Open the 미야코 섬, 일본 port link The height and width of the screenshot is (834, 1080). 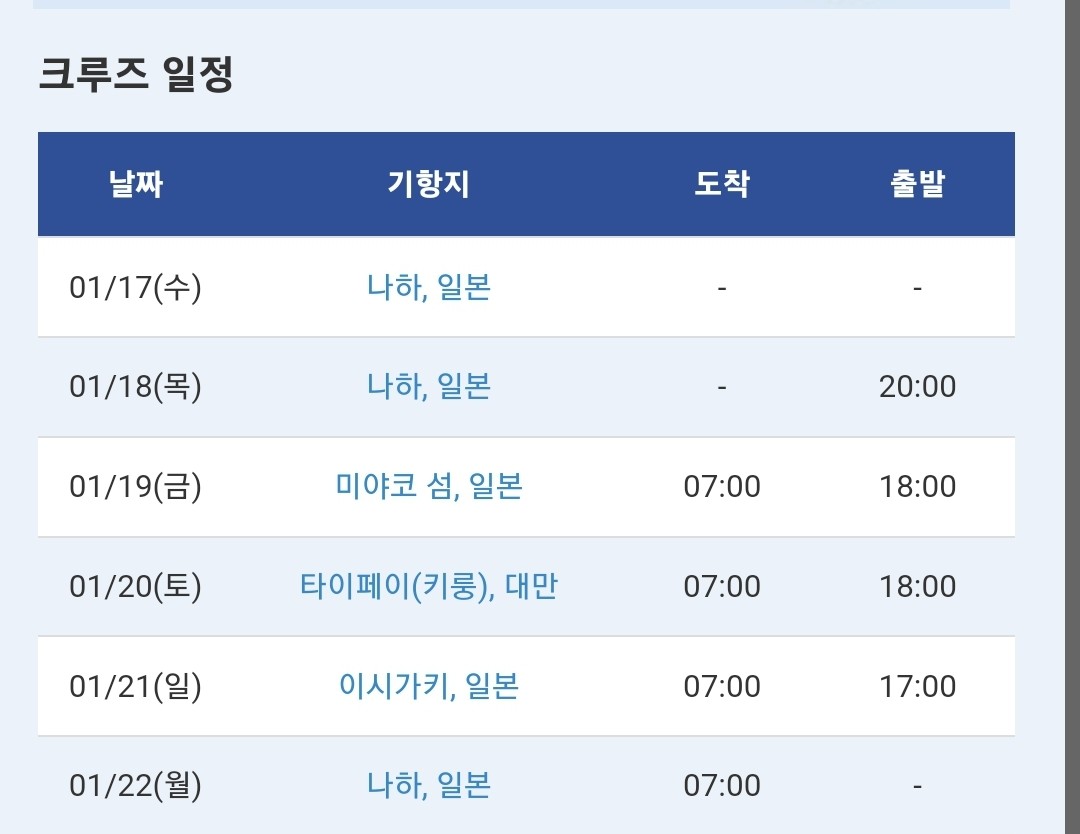[428, 486]
